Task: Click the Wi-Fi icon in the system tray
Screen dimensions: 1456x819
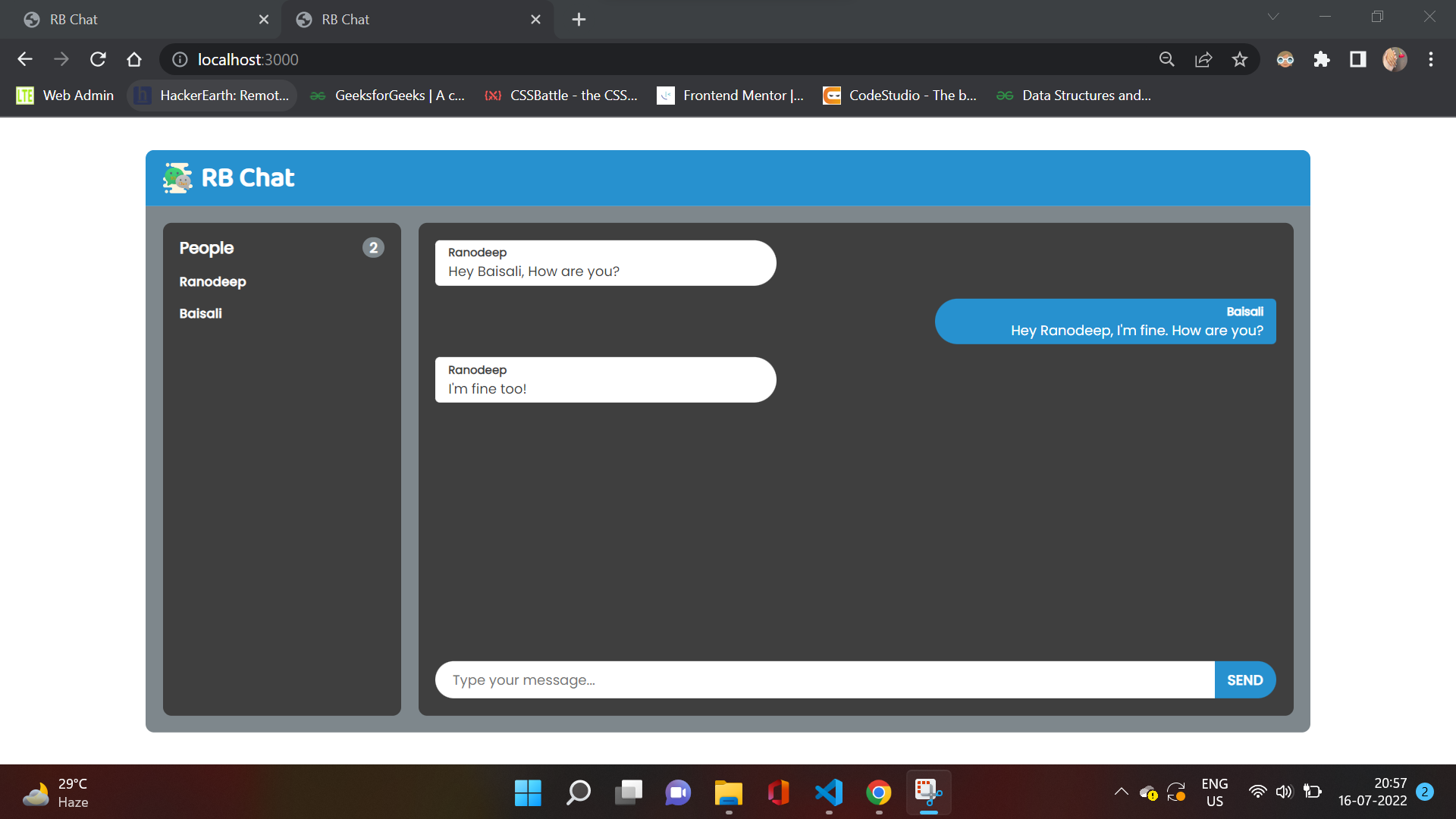Action: (1257, 792)
